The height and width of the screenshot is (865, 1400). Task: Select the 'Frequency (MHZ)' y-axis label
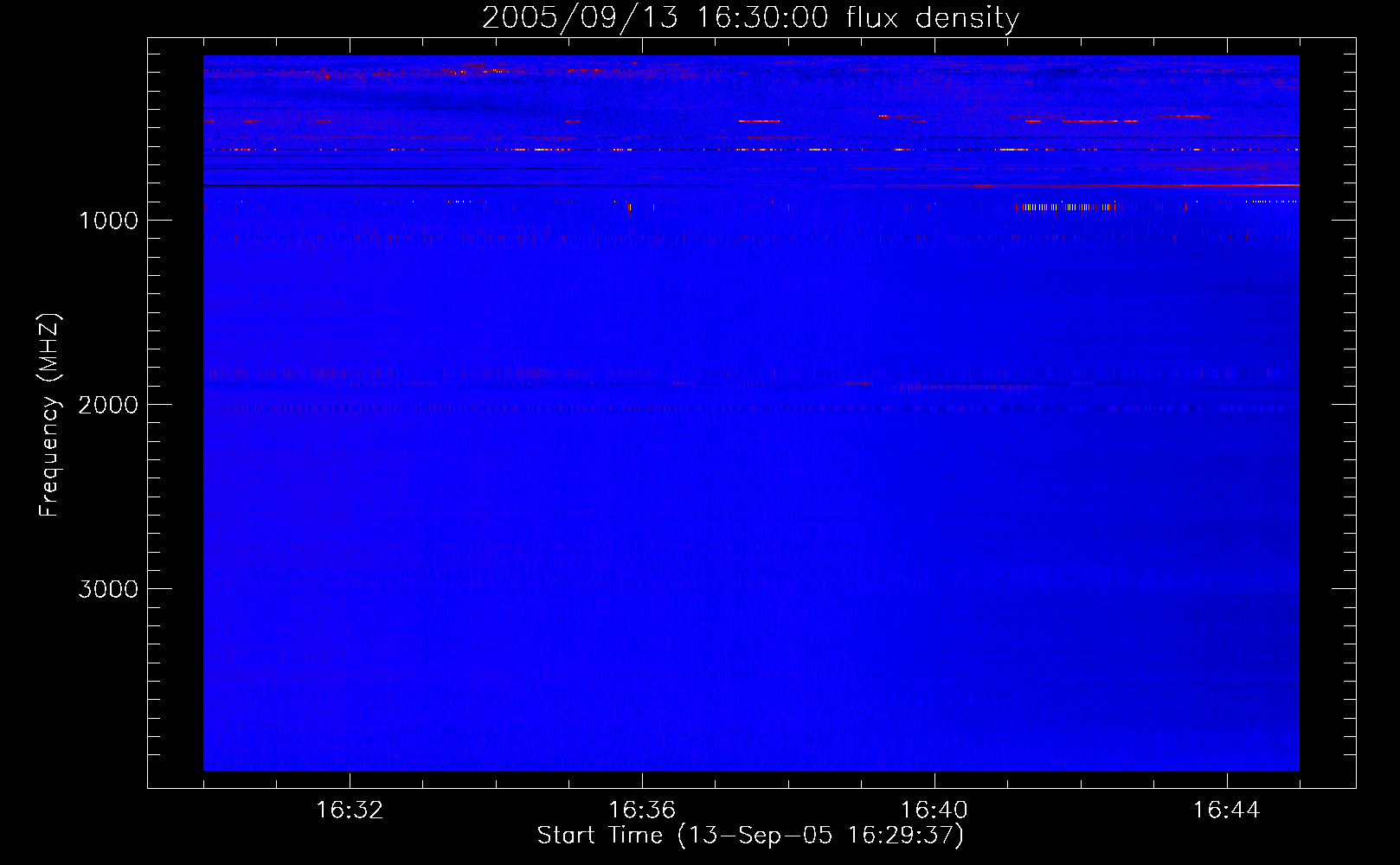point(50,415)
